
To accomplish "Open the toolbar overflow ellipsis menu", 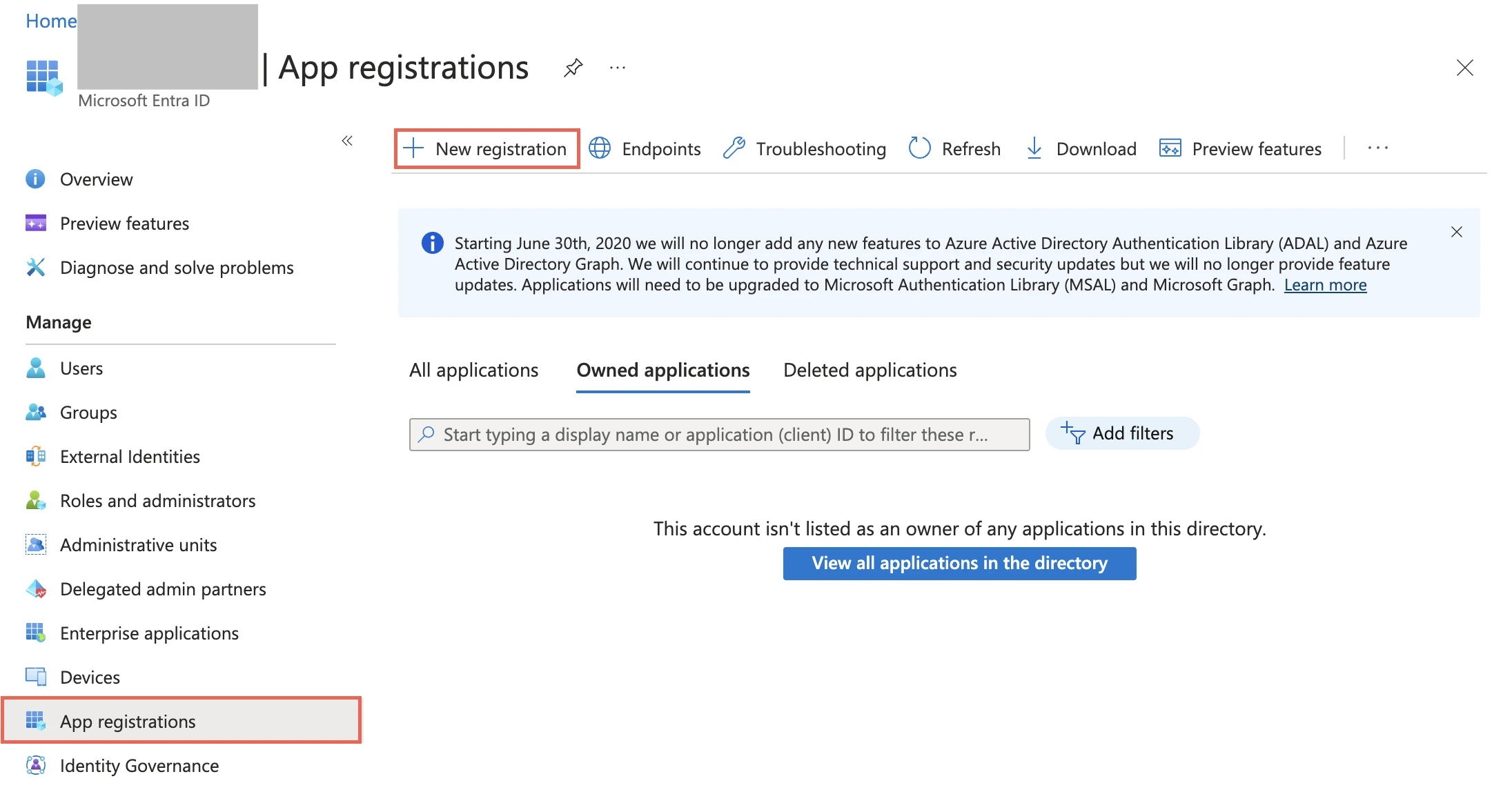I will [1378, 148].
